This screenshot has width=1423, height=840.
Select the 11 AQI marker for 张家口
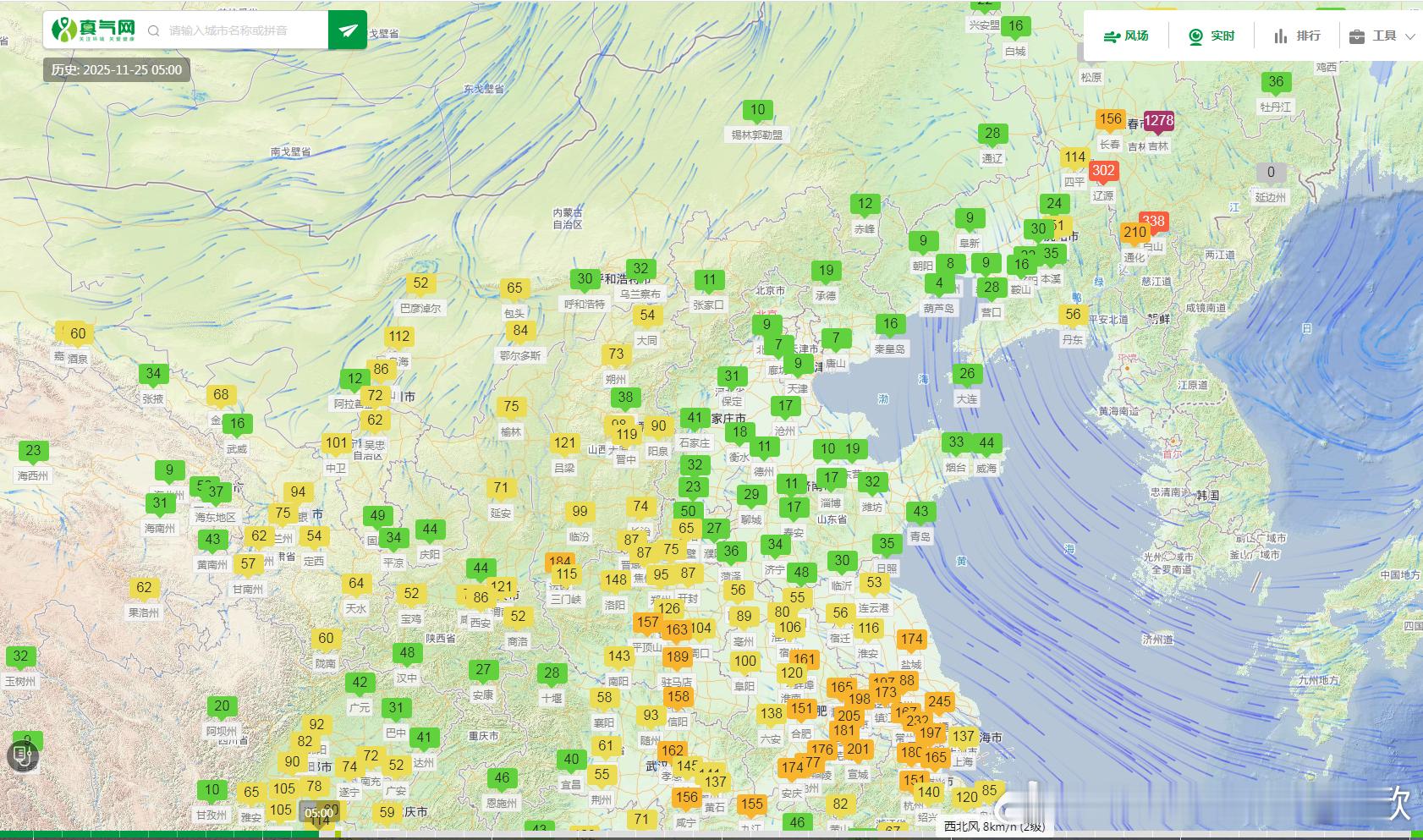pos(709,280)
